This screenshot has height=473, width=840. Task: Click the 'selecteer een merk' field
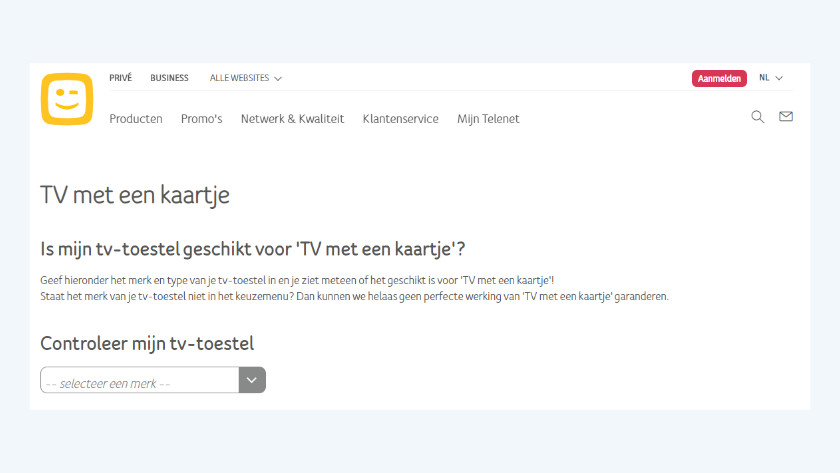click(x=140, y=381)
